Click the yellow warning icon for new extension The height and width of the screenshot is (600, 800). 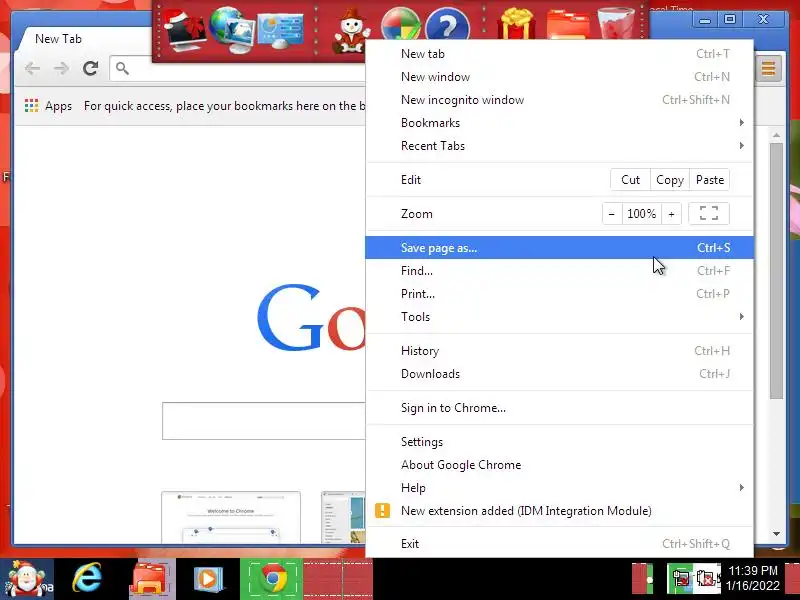pos(382,510)
